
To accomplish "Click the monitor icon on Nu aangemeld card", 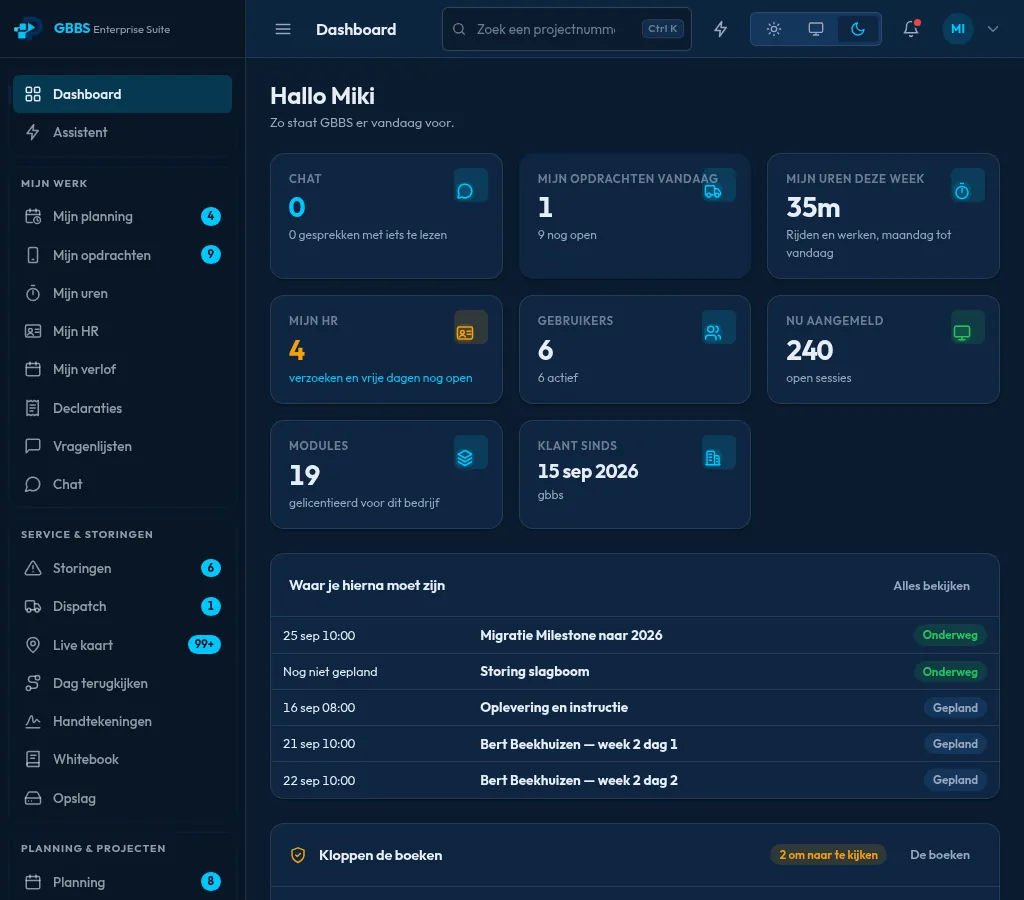I will (x=962, y=333).
